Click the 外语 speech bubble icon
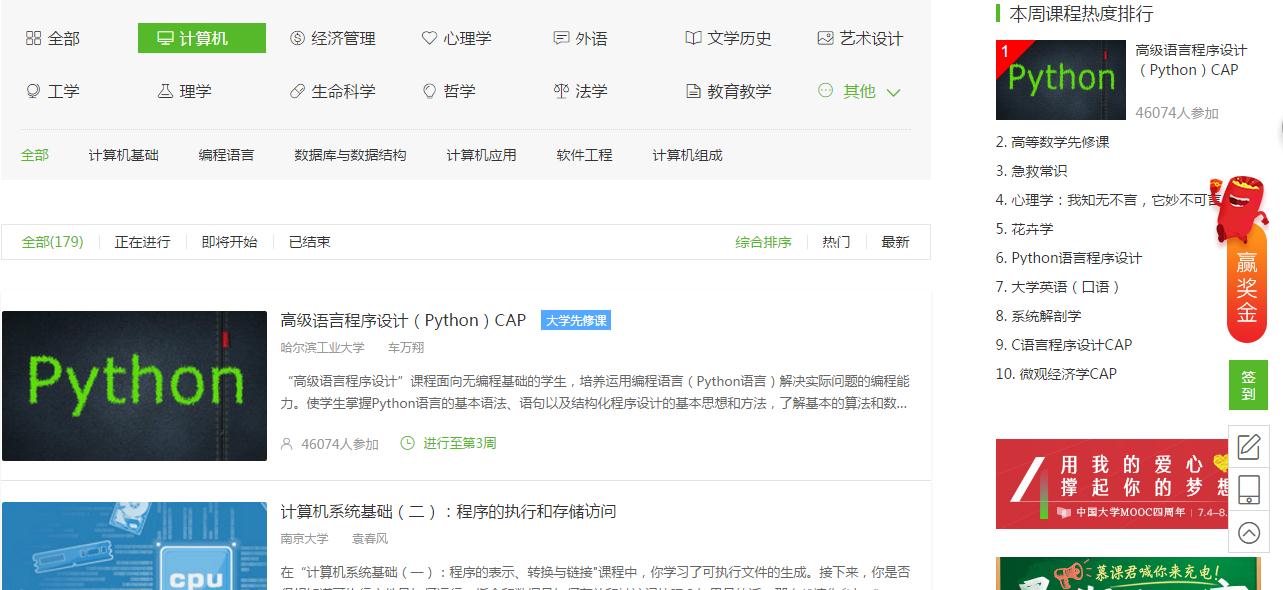The width and height of the screenshot is (1283, 590). pyautogui.click(x=561, y=38)
